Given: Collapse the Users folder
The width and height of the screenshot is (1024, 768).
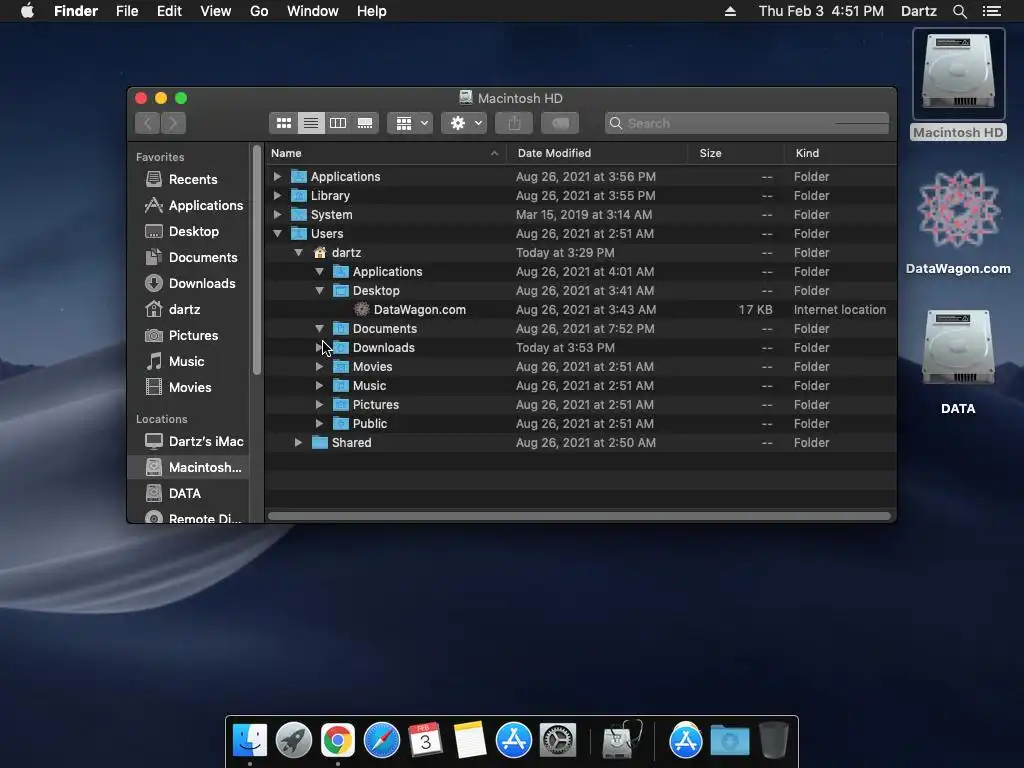Looking at the screenshot, I should 277,233.
